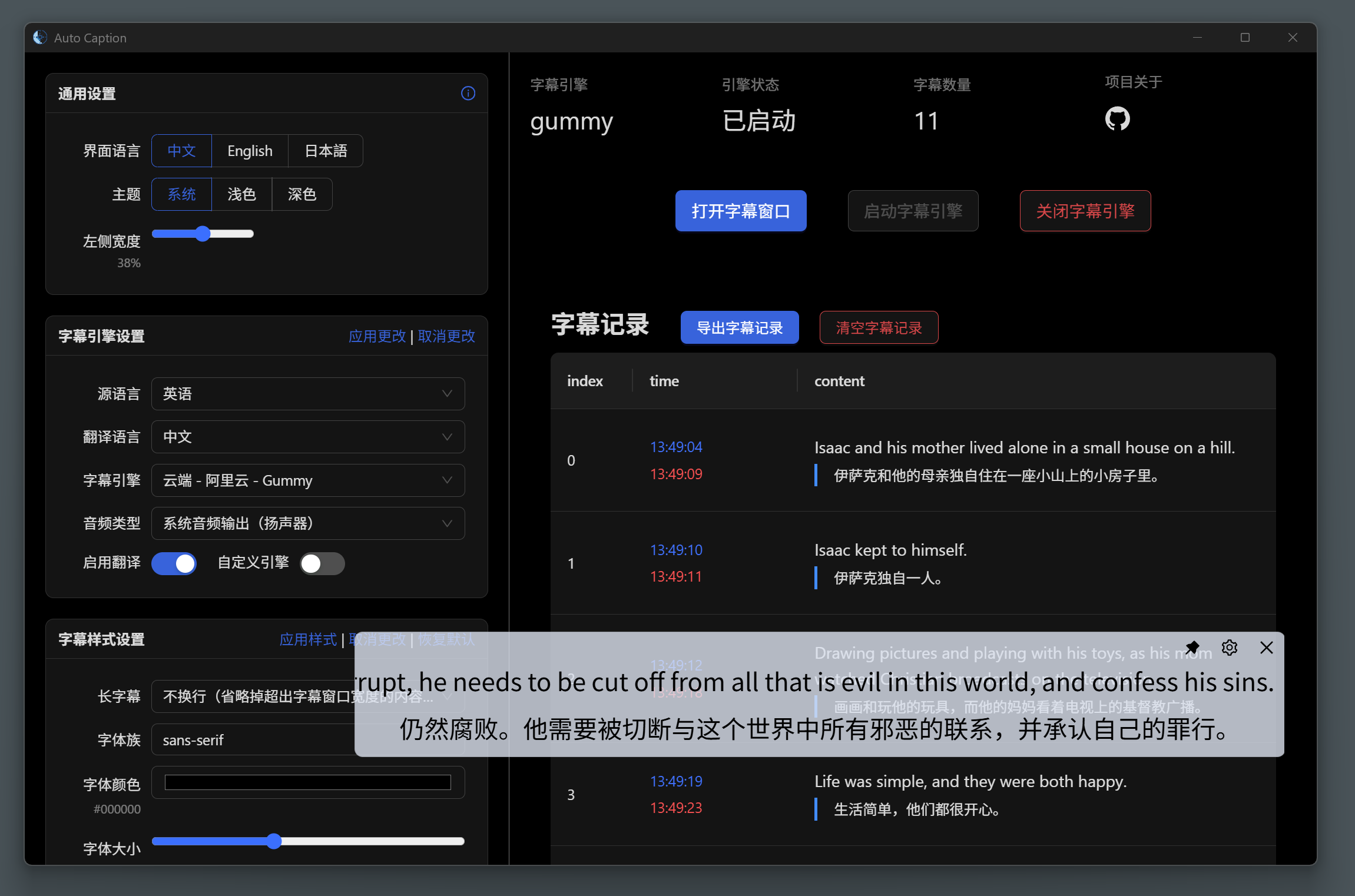Click text 'Isaac kept to himself.'
The image size is (1355, 896).
tap(890, 550)
